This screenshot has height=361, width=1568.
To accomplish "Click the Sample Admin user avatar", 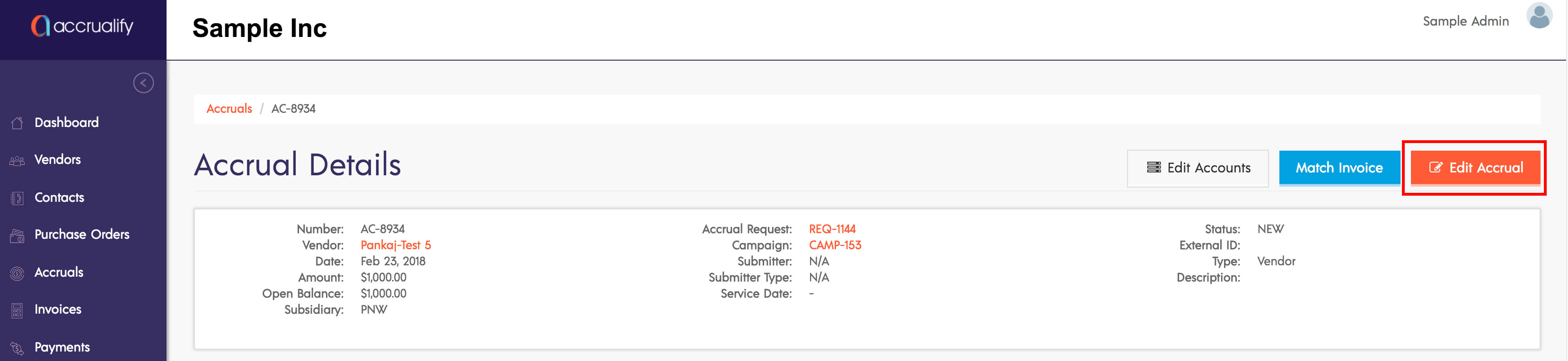I will [x=1539, y=17].
